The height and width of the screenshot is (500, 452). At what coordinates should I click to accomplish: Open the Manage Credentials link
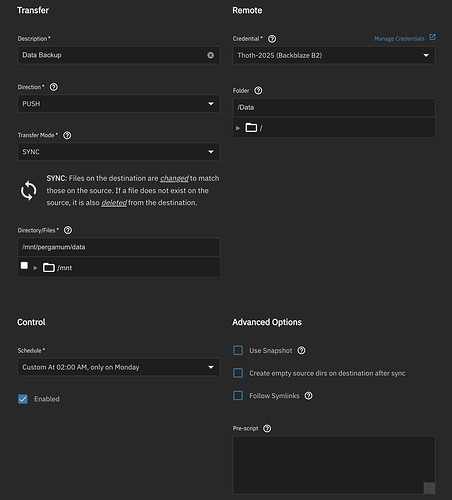point(399,39)
